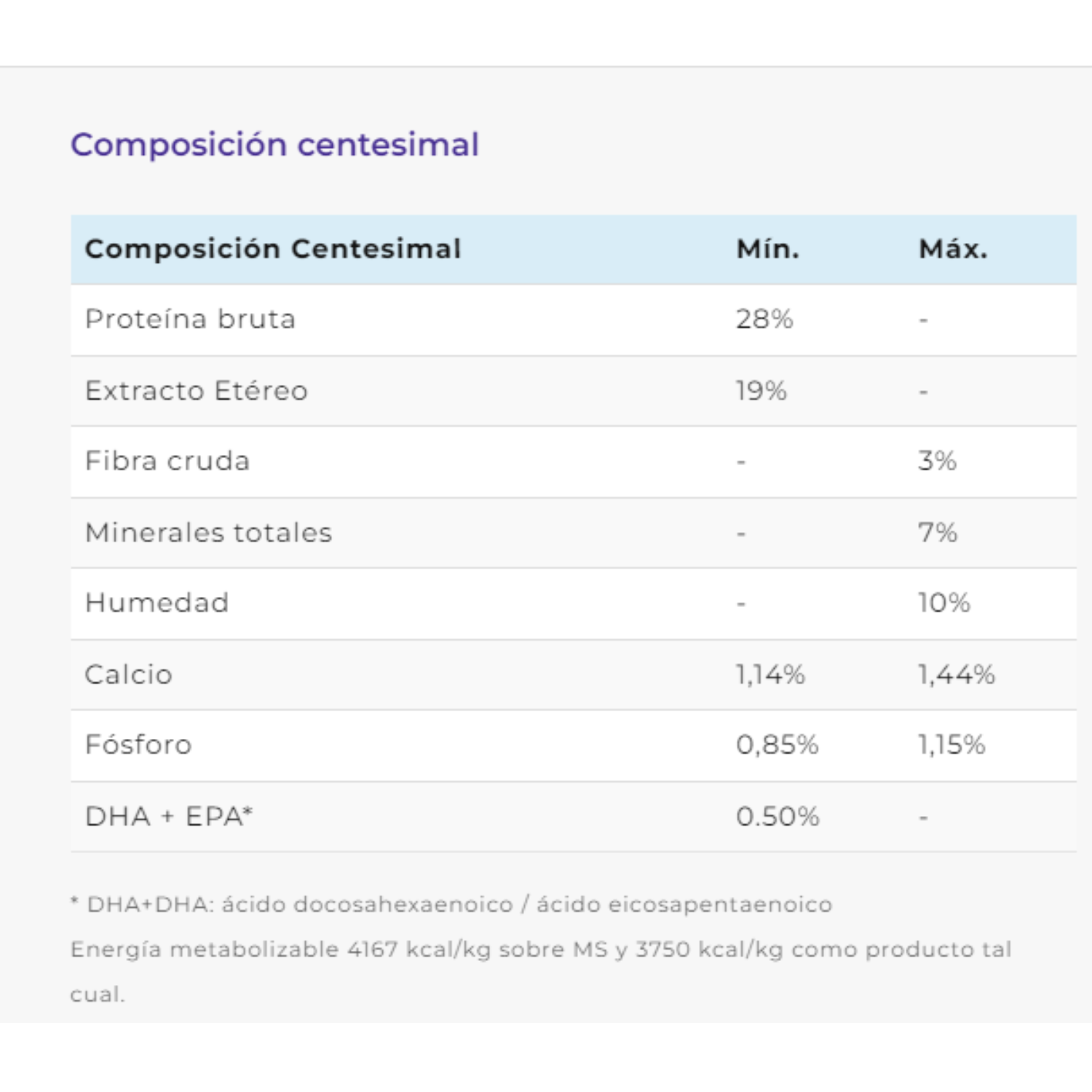
Task: Click the 1,14% minimum Calcio value
Action: (770, 675)
